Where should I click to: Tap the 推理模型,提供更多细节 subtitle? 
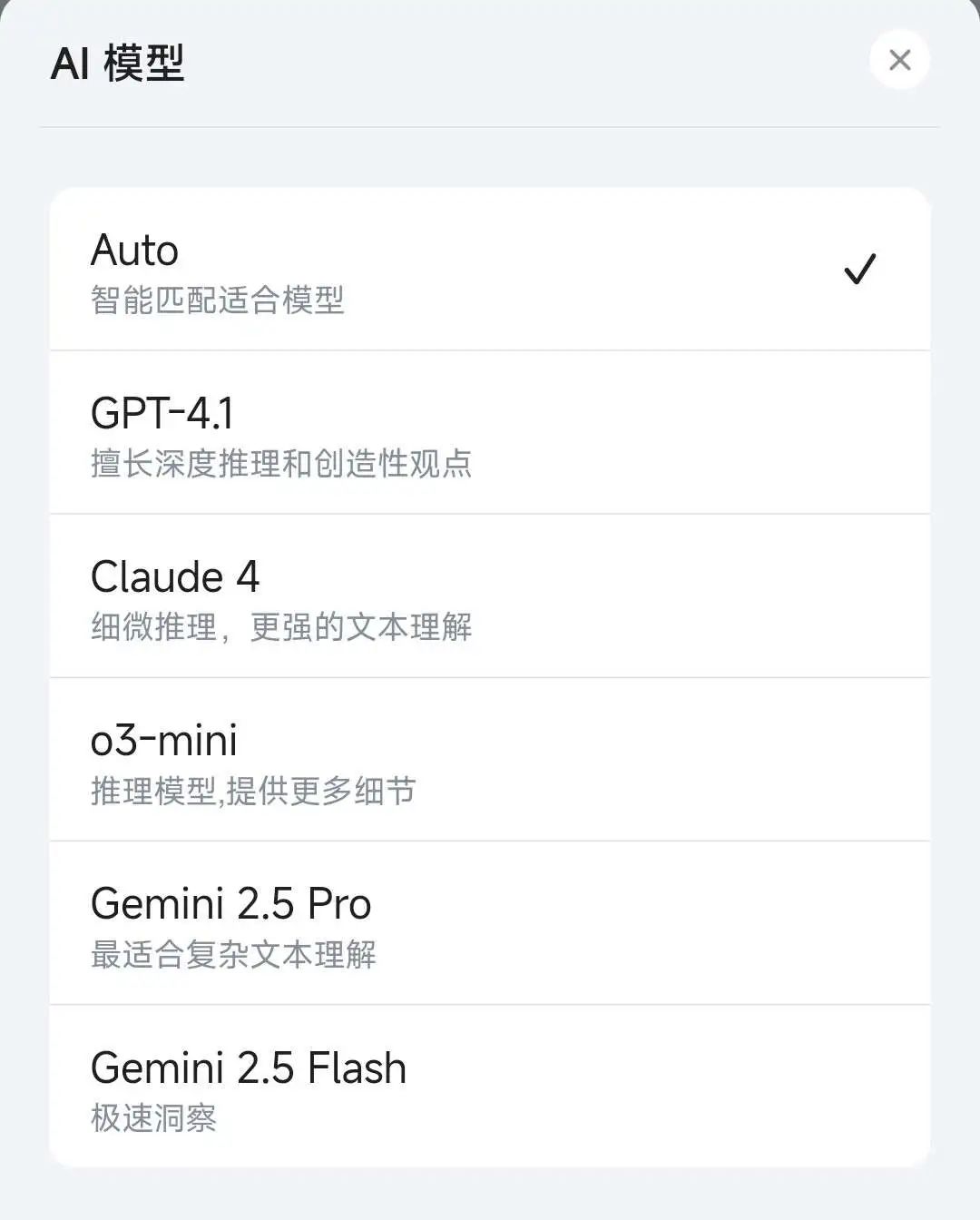point(253,791)
